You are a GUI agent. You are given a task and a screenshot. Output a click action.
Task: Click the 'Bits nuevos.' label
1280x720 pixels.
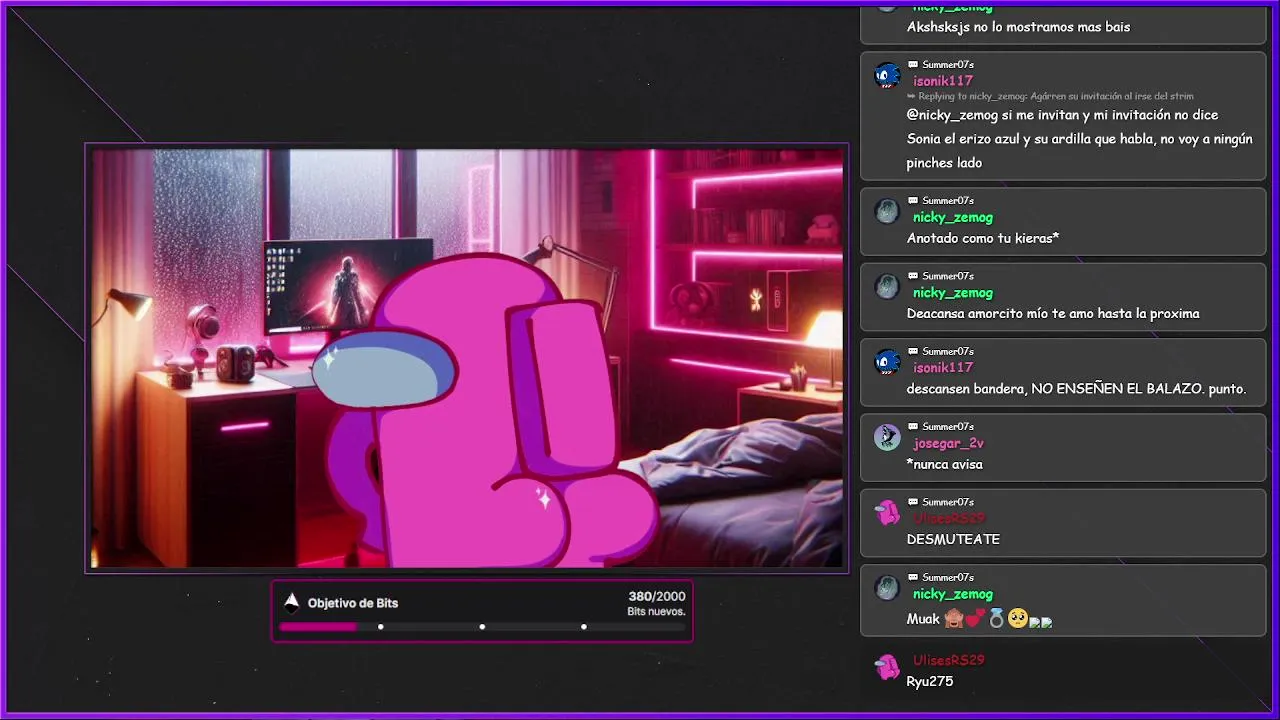tap(657, 612)
